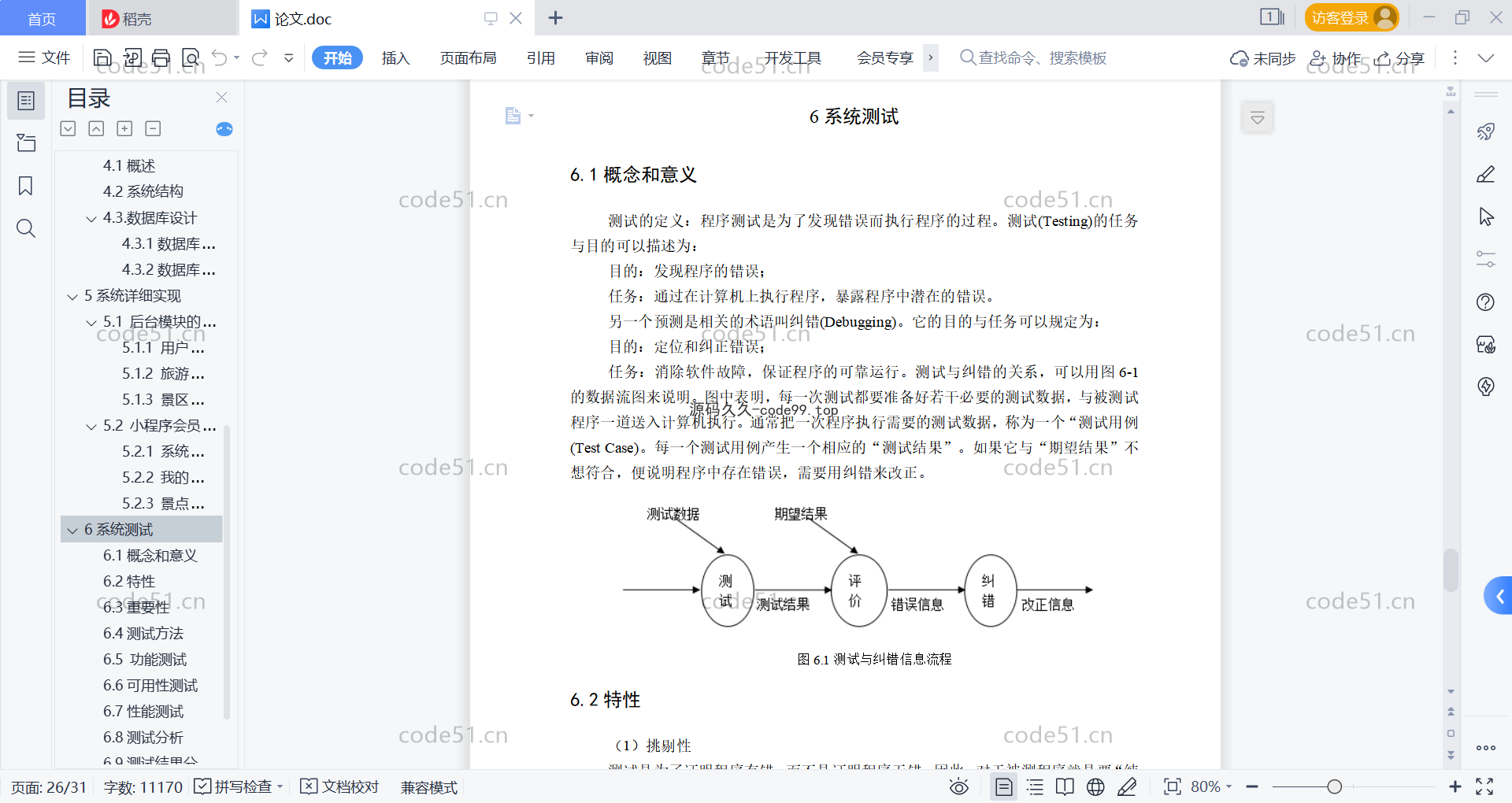This screenshot has width=1512, height=803.
Task: Open the quick access toolbar customize dropdown
Action: (289, 57)
